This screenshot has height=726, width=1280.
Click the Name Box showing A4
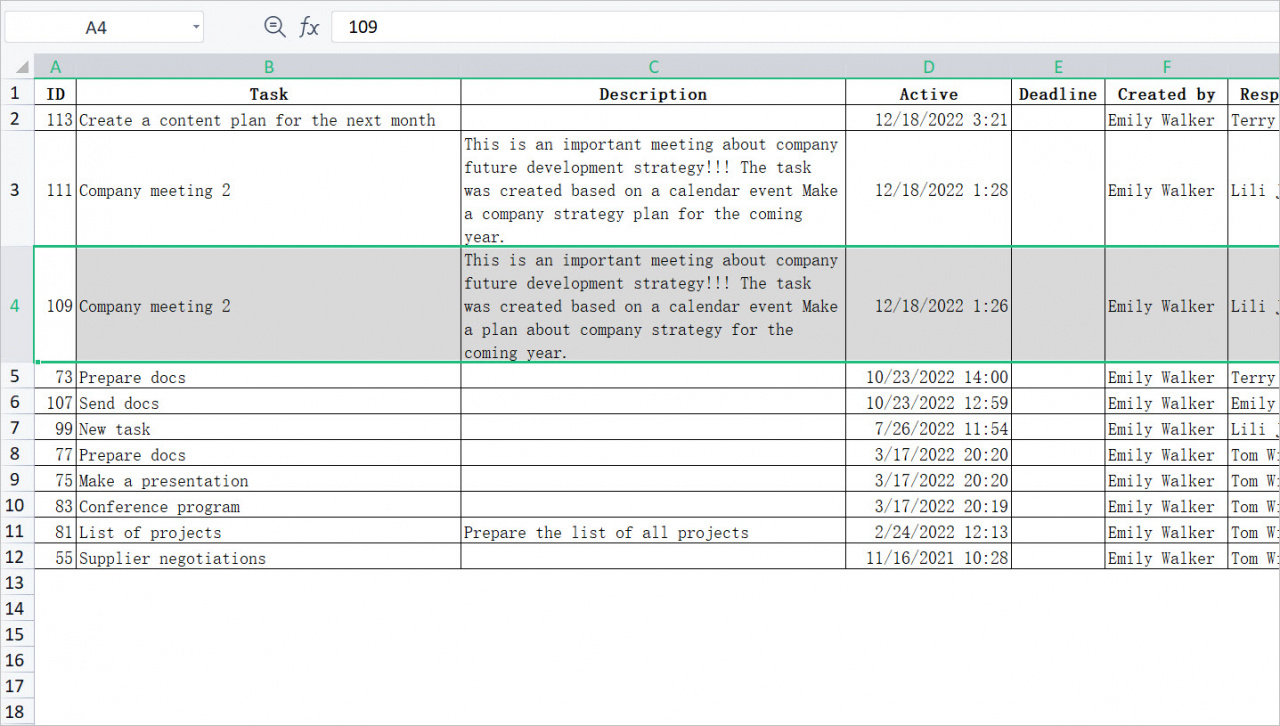click(x=96, y=27)
